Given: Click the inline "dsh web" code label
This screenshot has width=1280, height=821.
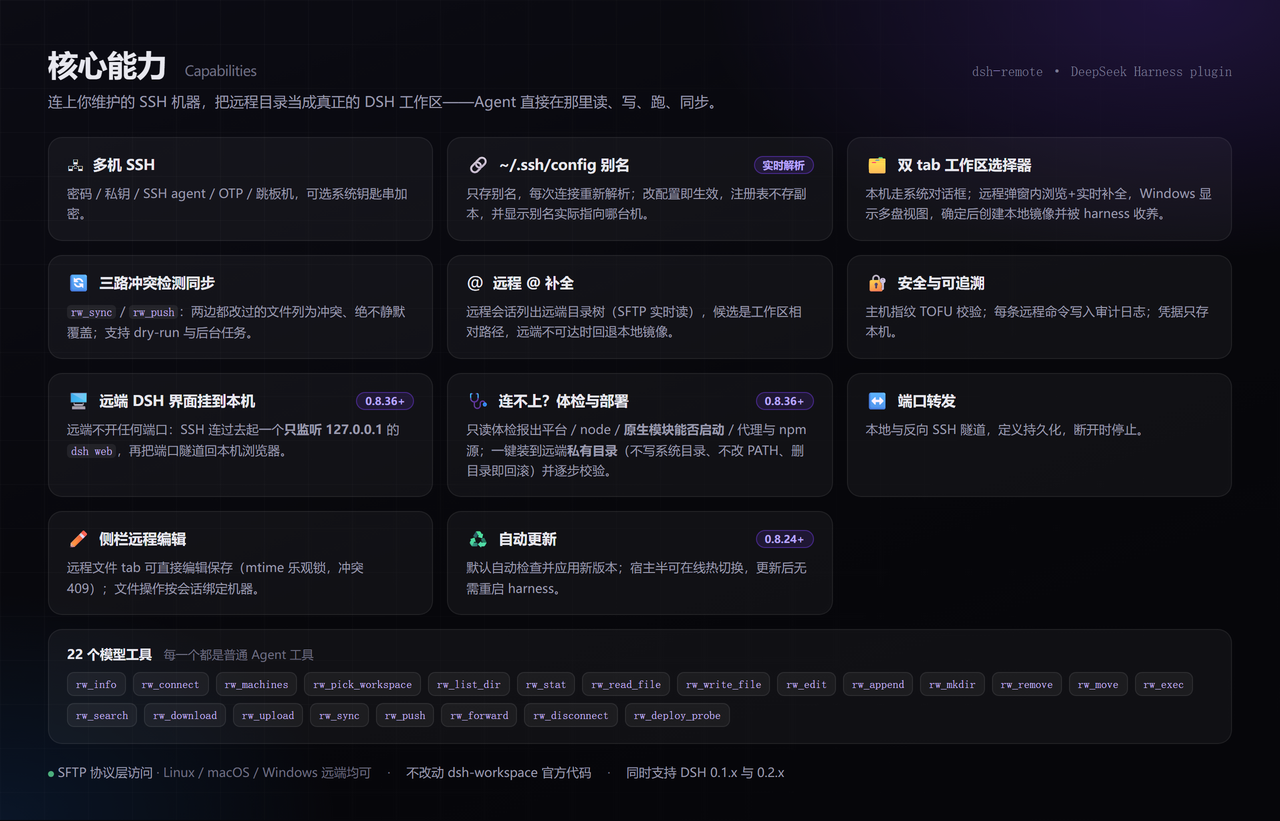Looking at the screenshot, I should click(x=91, y=451).
